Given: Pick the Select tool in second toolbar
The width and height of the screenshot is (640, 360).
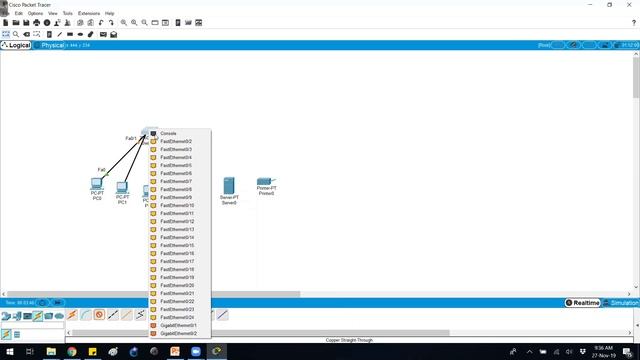Looking at the screenshot, I should [x=6, y=34].
